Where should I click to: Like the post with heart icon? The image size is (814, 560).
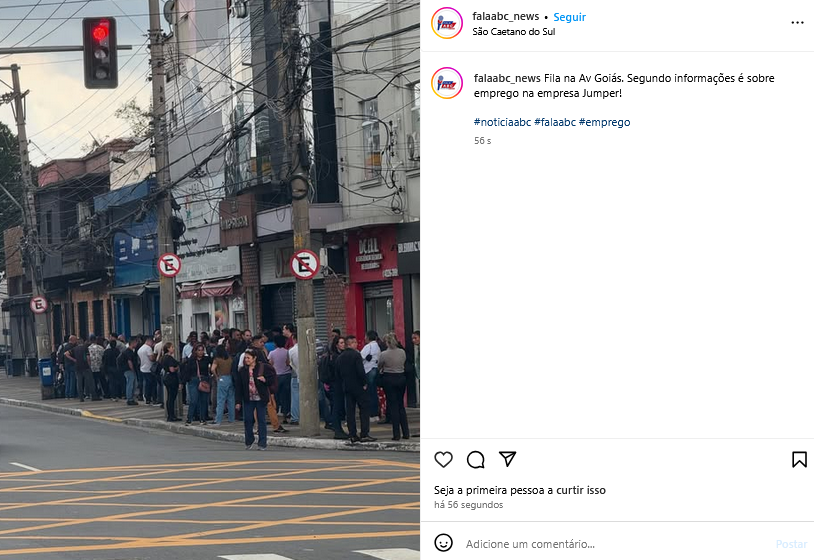[443, 459]
